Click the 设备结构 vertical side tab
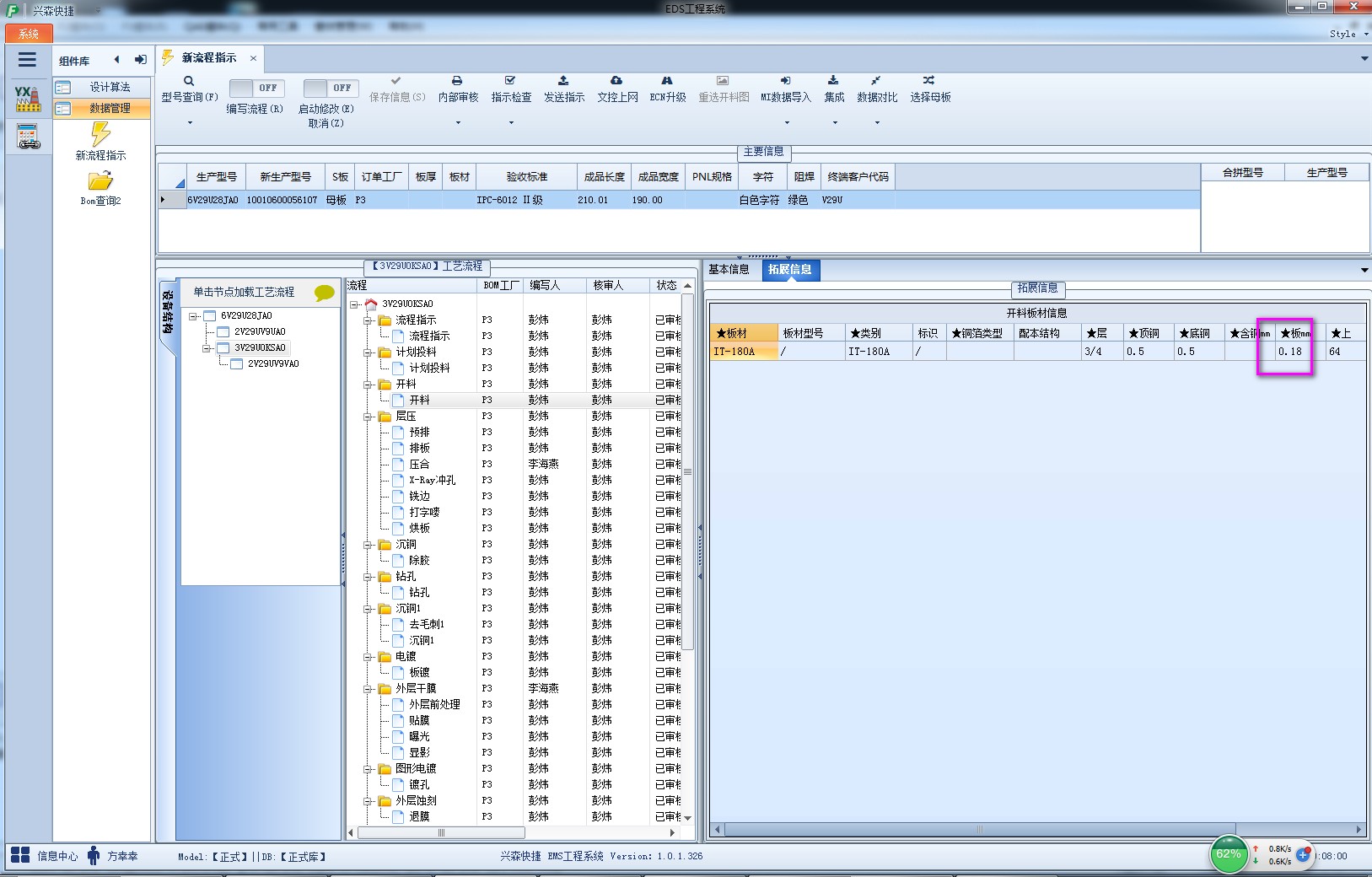Screen dimensions: 1372x877 pyautogui.click(x=167, y=312)
